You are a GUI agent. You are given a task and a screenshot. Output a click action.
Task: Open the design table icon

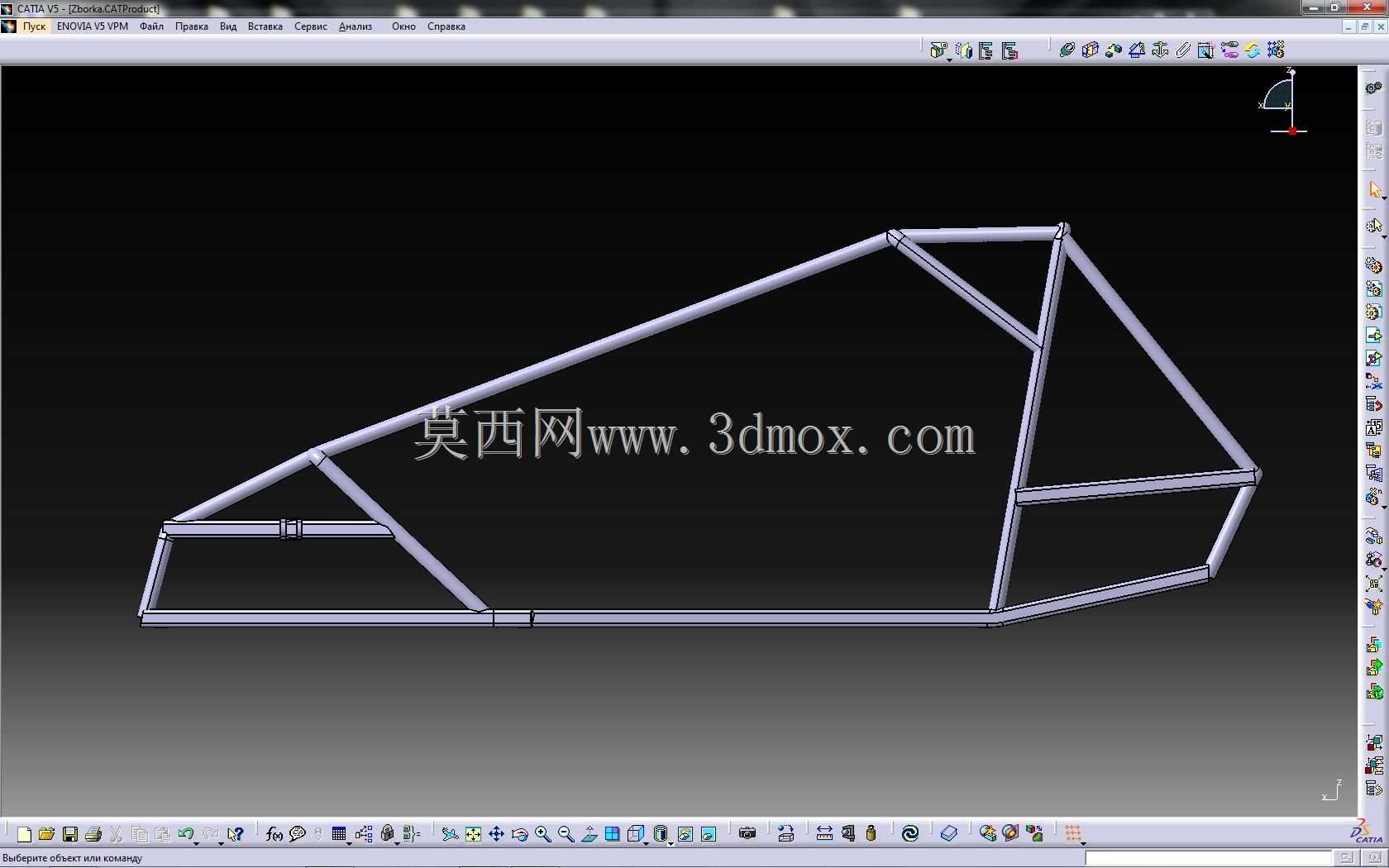339,834
